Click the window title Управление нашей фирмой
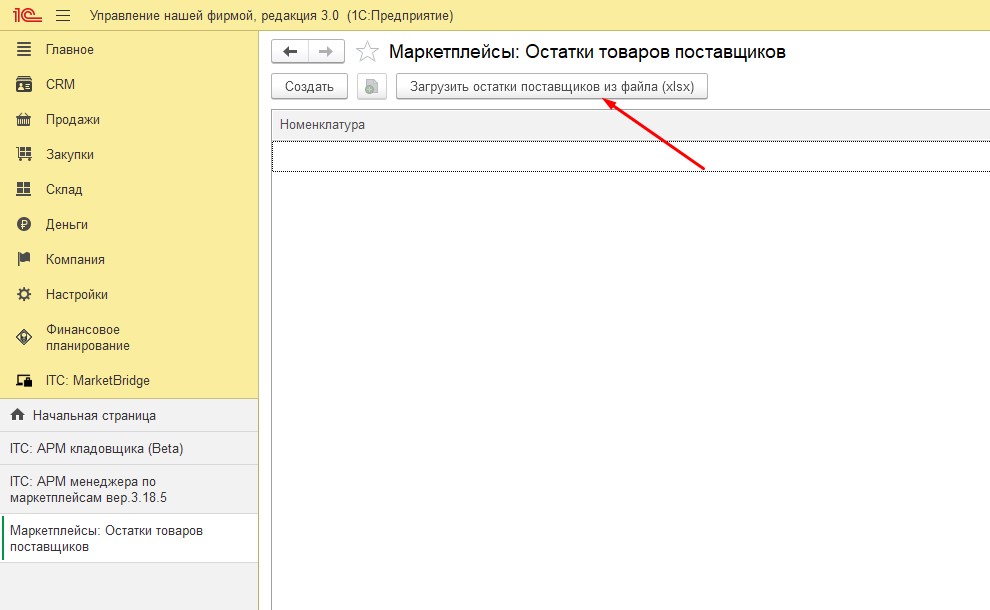990x610 pixels. click(271, 15)
